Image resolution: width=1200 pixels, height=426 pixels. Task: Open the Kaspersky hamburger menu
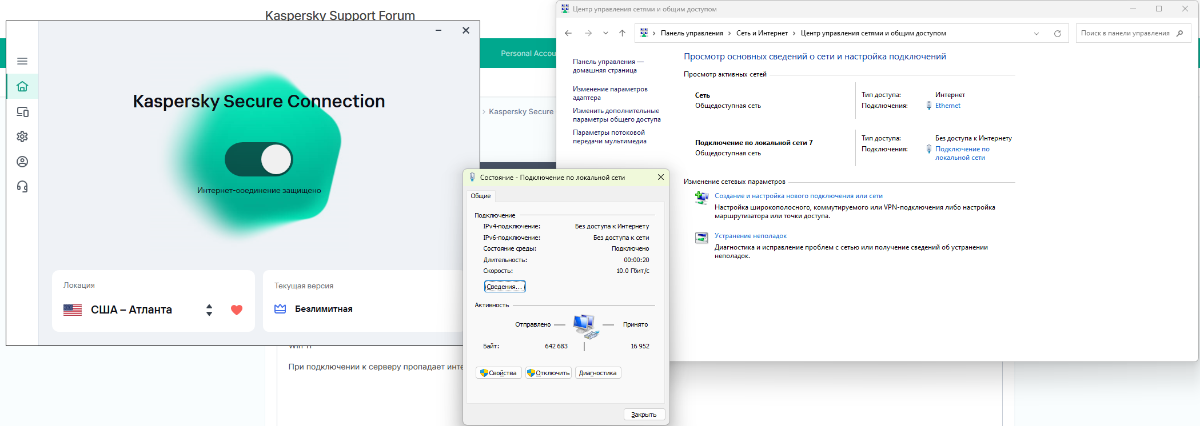[22, 62]
